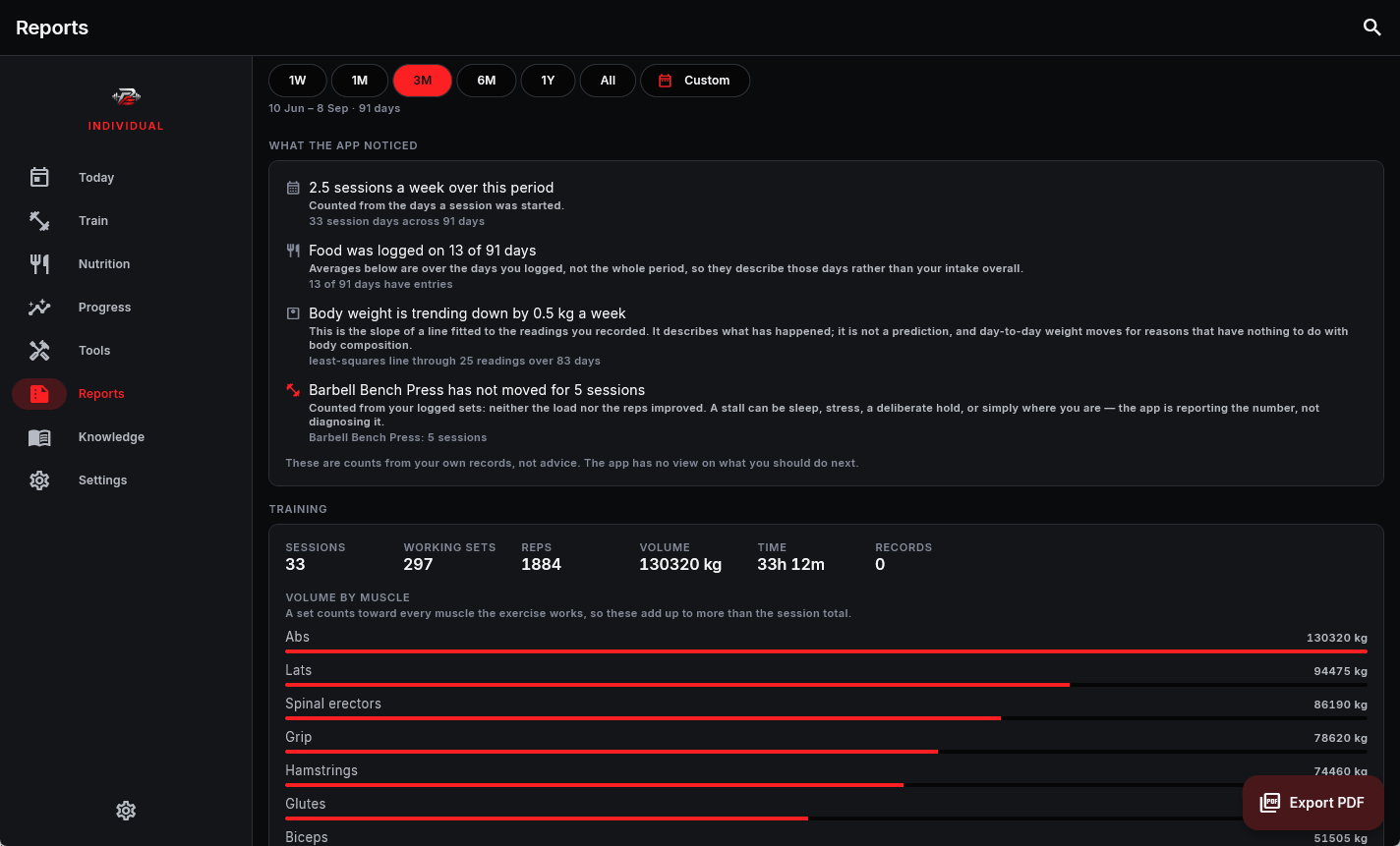Open the Today calendar icon
The width and height of the screenshot is (1400, 846).
tap(39, 177)
